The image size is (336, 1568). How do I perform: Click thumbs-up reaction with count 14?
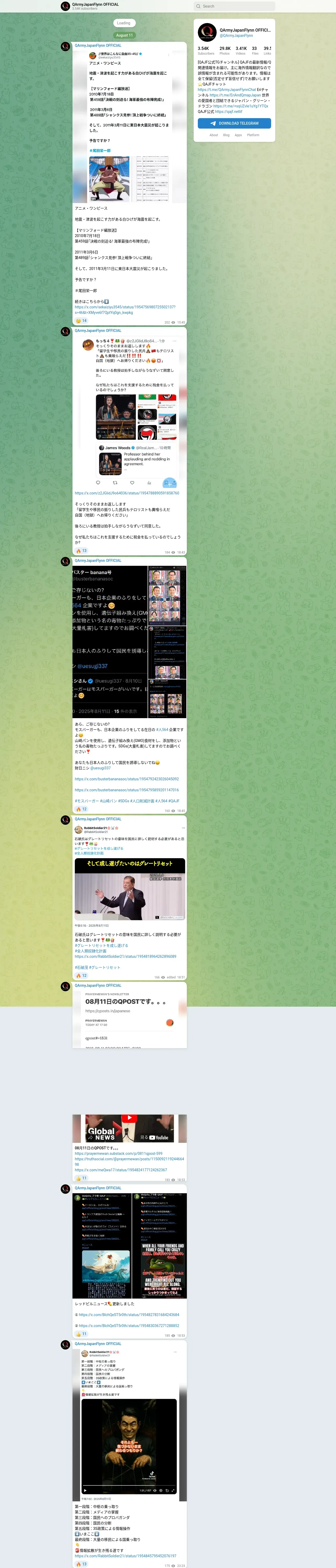click(81, 321)
